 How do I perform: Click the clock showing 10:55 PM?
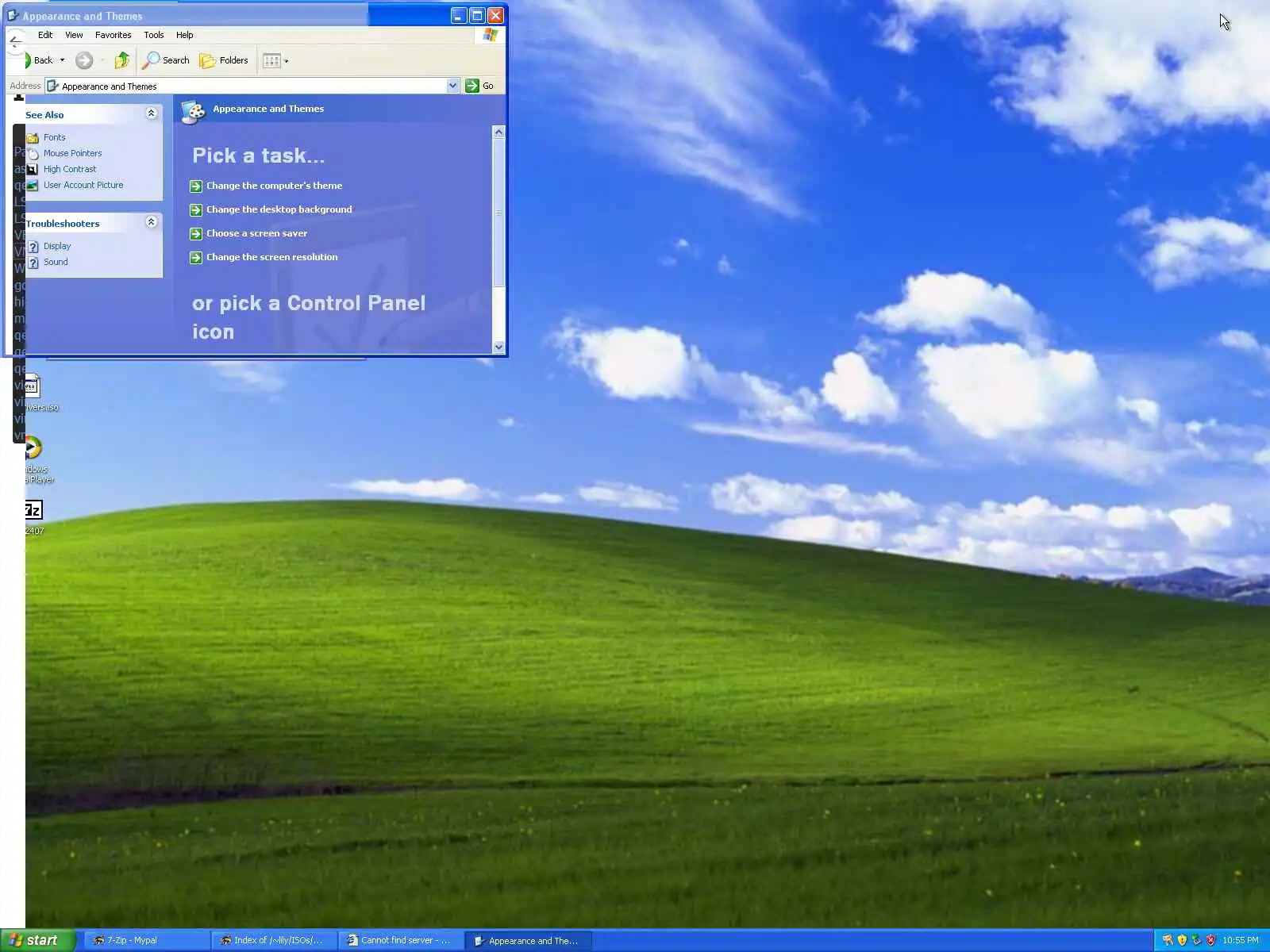click(1241, 940)
